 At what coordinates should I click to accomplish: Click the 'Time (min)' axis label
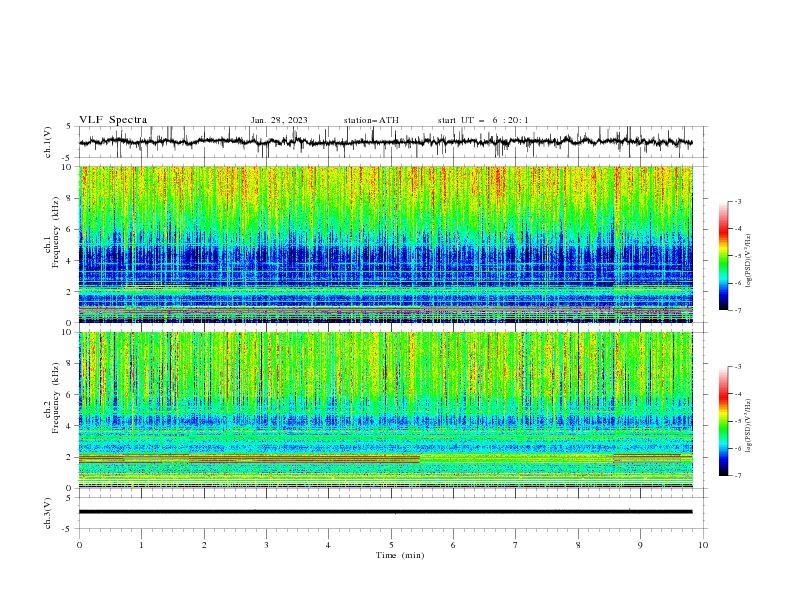pyautogui.click(x=400, y=555)
